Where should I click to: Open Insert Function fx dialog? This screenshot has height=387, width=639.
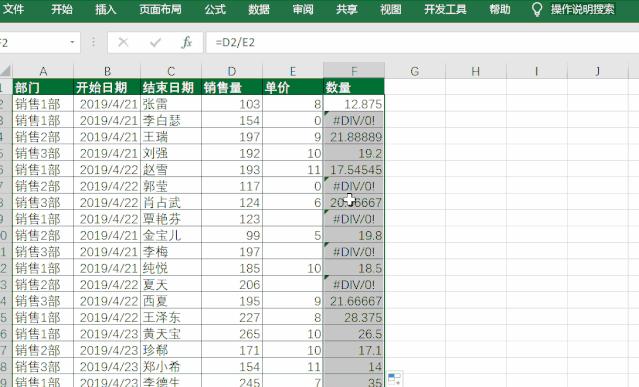tap(186, 42)
